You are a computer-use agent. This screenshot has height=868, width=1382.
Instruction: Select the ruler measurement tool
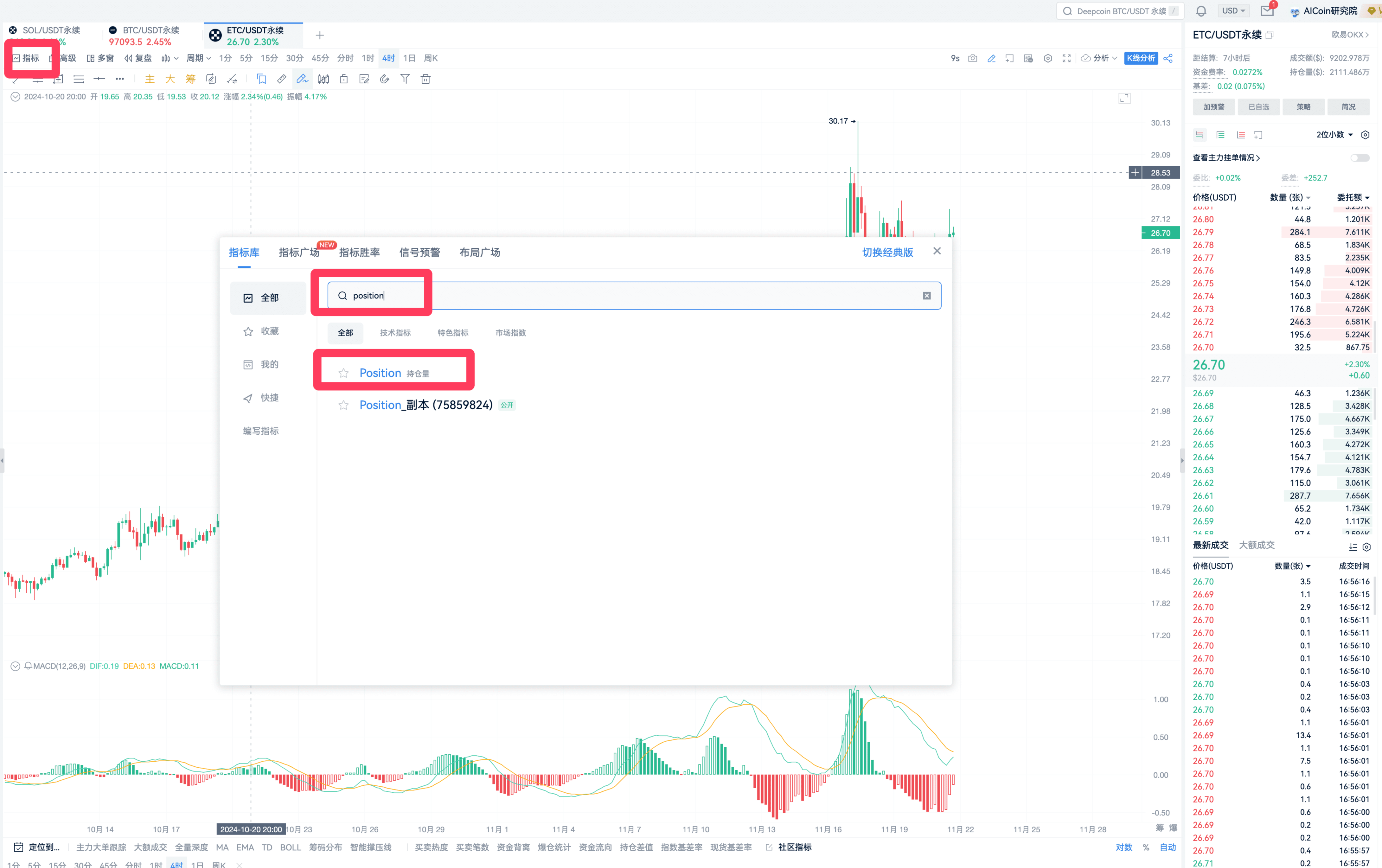coord(281,79)
